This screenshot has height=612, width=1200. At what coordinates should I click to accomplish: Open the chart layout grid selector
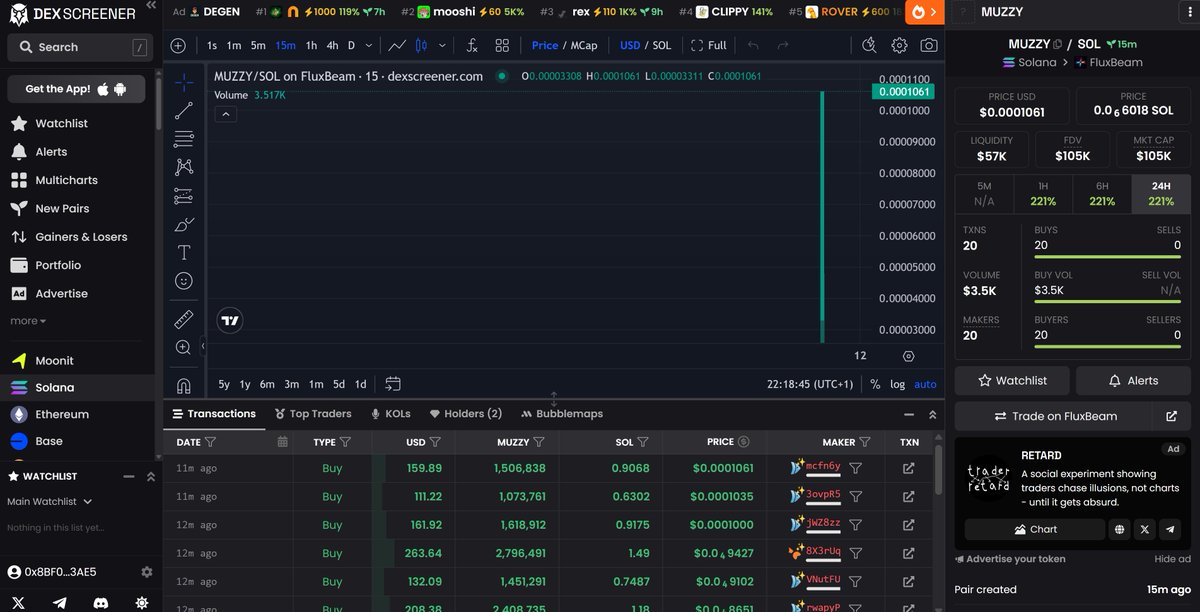coord(502,45)
